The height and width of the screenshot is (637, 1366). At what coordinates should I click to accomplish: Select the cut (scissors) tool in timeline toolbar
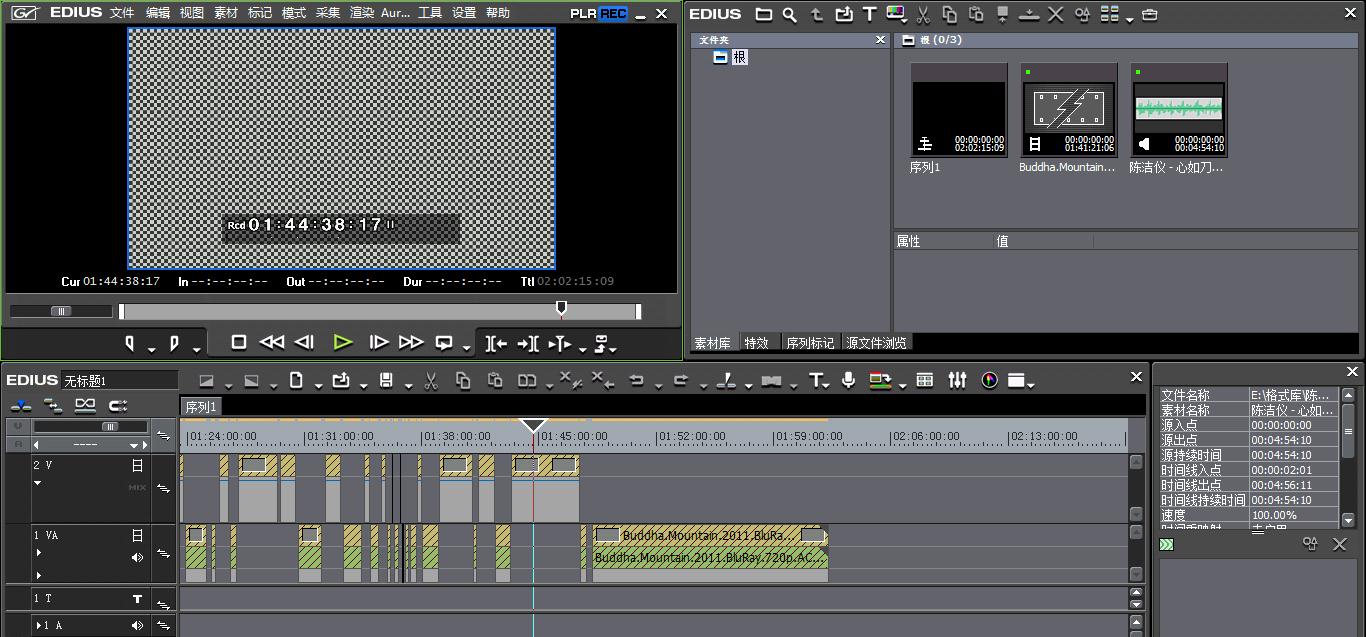click(431, 380)
